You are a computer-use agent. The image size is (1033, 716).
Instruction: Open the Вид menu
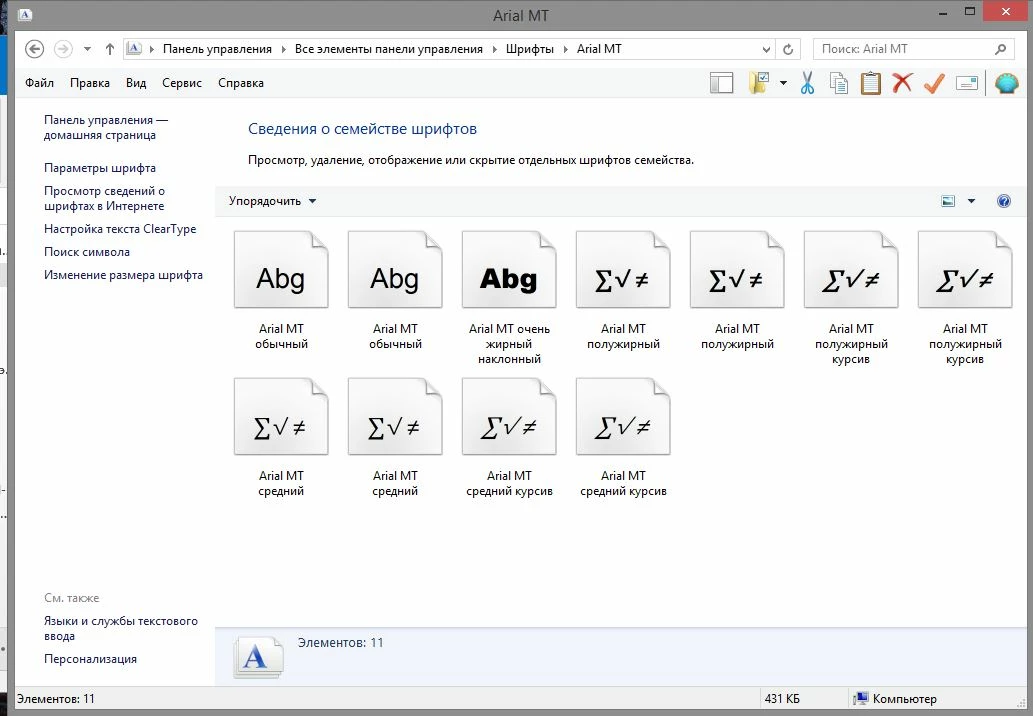point(136,83)
